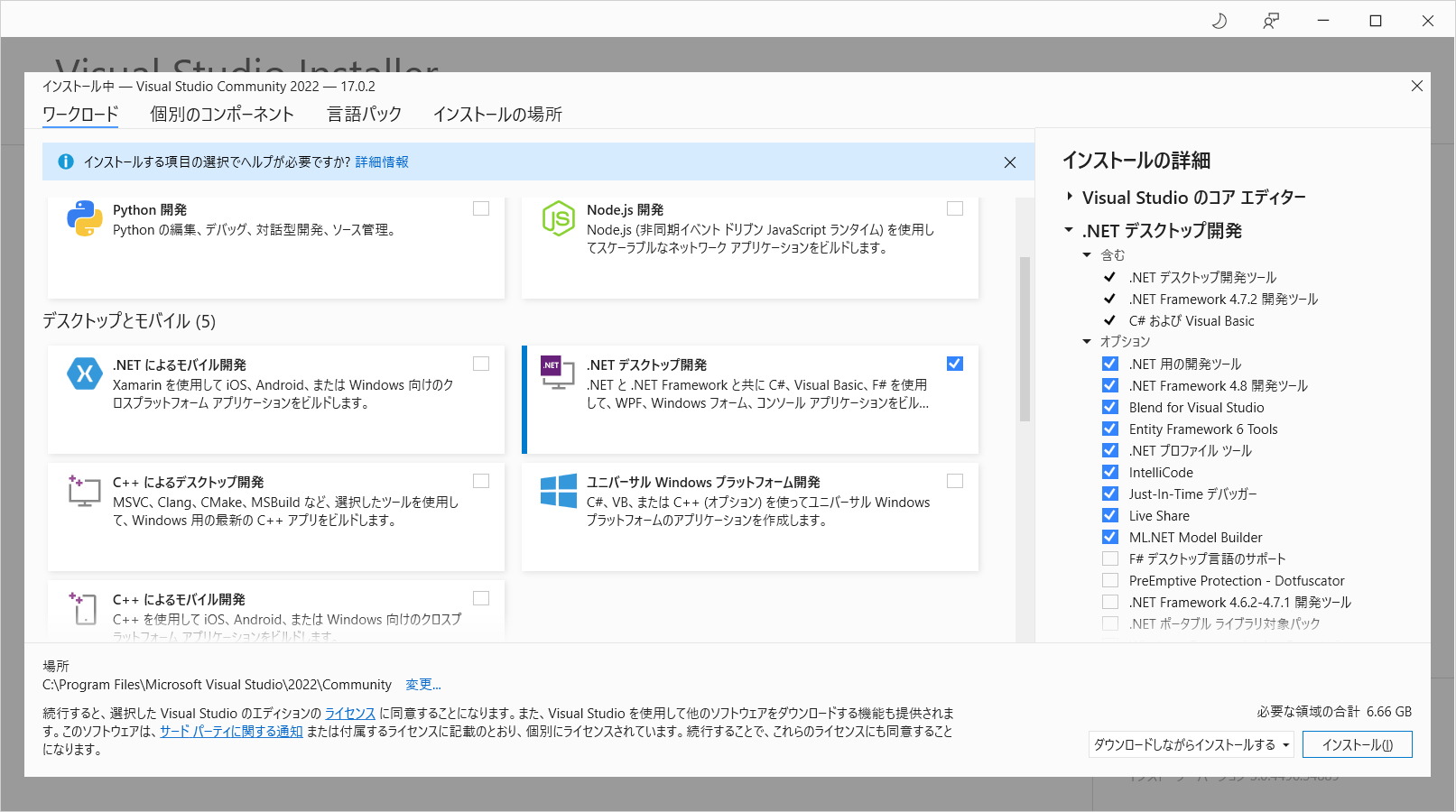
Task: Minimize the Visual Studio Installer window
Action: click(x=1323, y=21)
